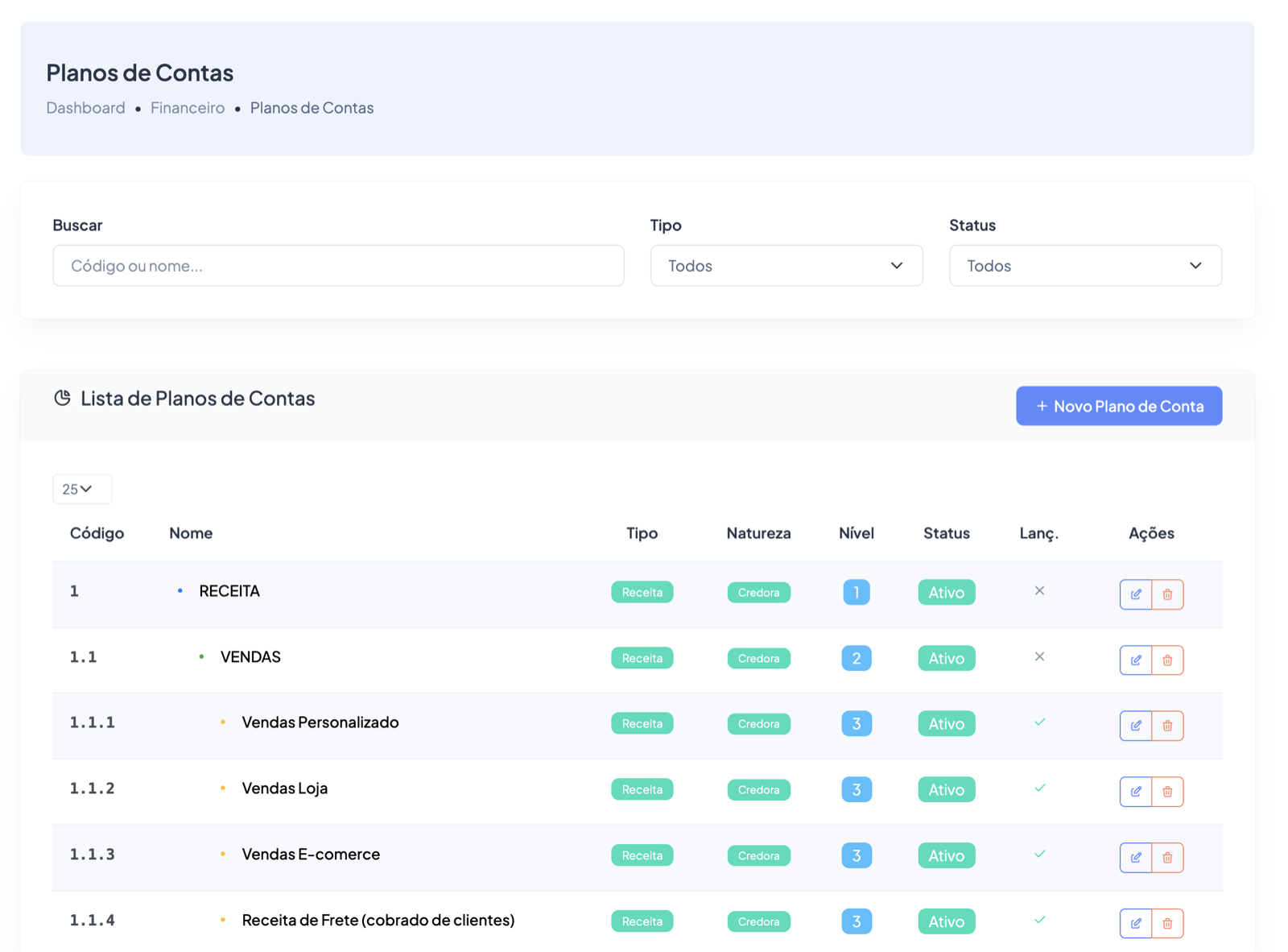This screenshot has width=1288, height=952.
Task: Edit Vendas Personalizado row
Action: click(x=1135, y=726)
